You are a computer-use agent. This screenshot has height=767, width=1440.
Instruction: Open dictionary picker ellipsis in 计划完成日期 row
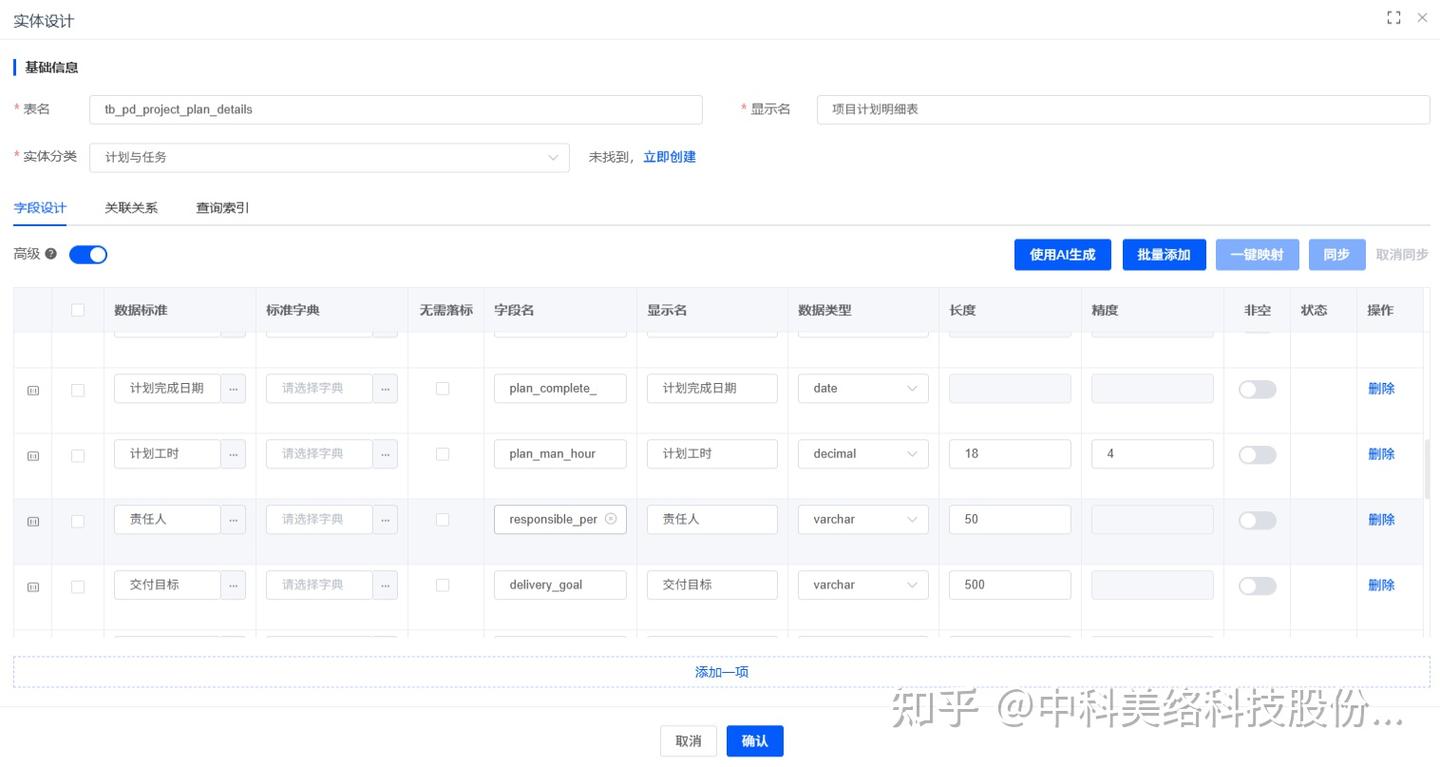(x=385, y=388)
